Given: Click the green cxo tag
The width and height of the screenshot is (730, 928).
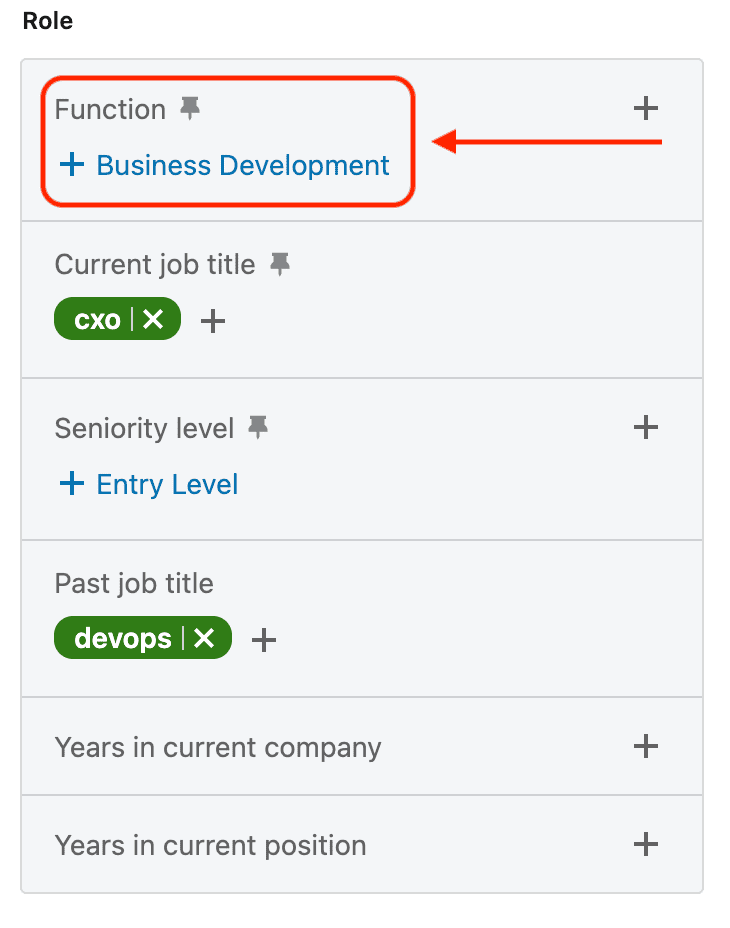Looking at the screenshot, I should [97, 320].
